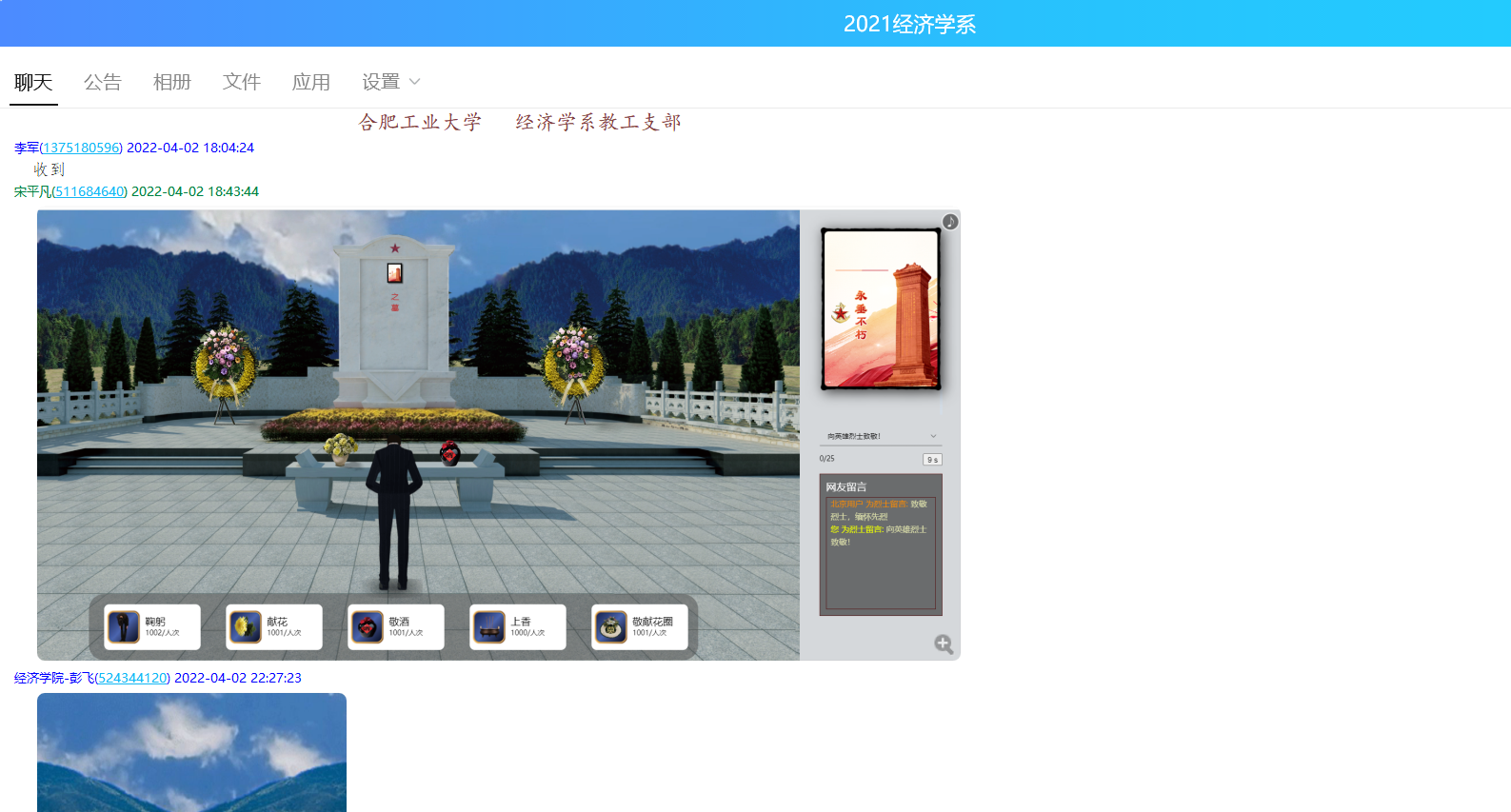This screenshot has height=812, width=1511.
Task: Expand the 设置 settings dropdown arrow
Action: (x=415, y=82)
